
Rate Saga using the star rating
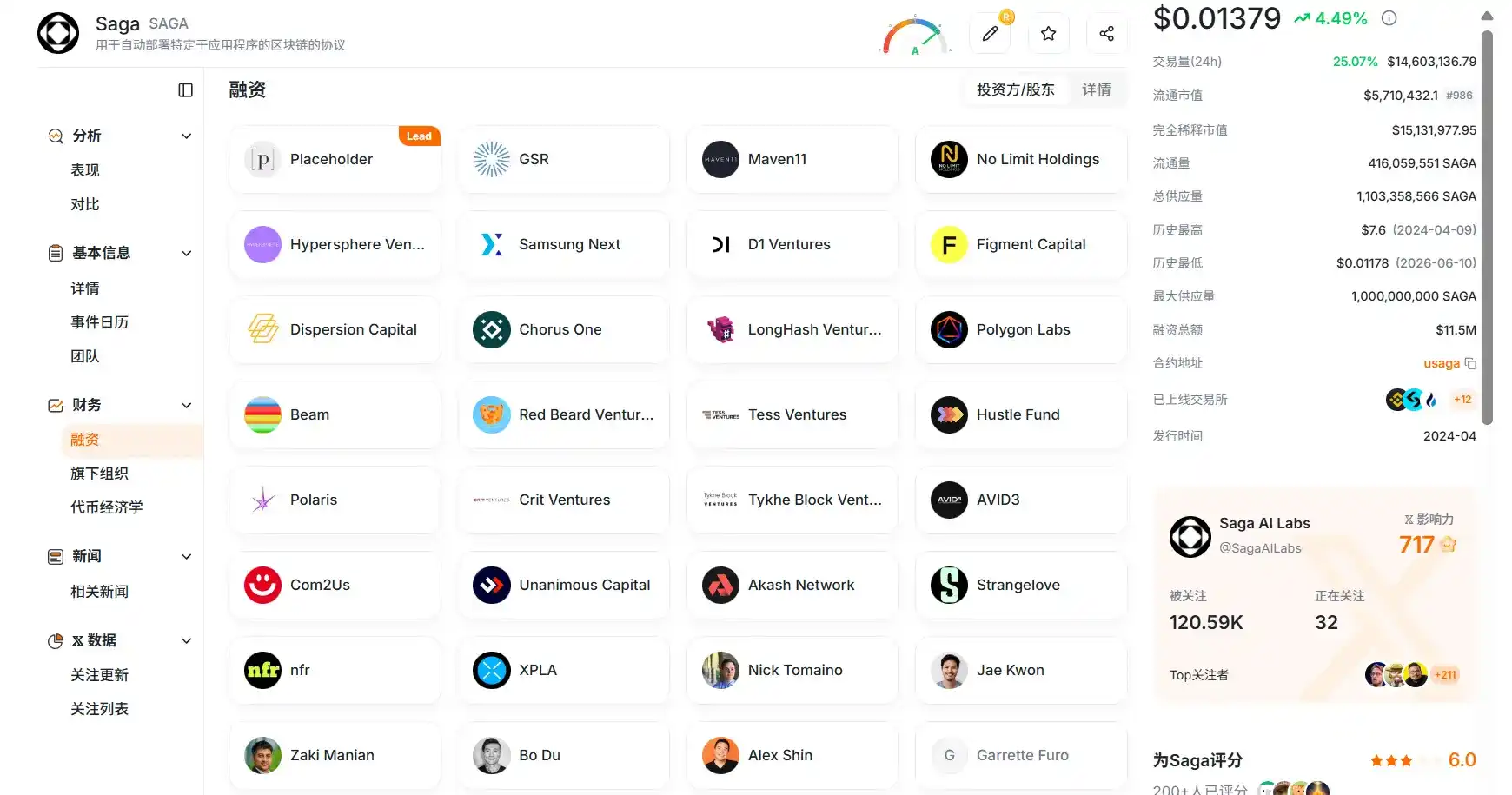click(1391, 760)
